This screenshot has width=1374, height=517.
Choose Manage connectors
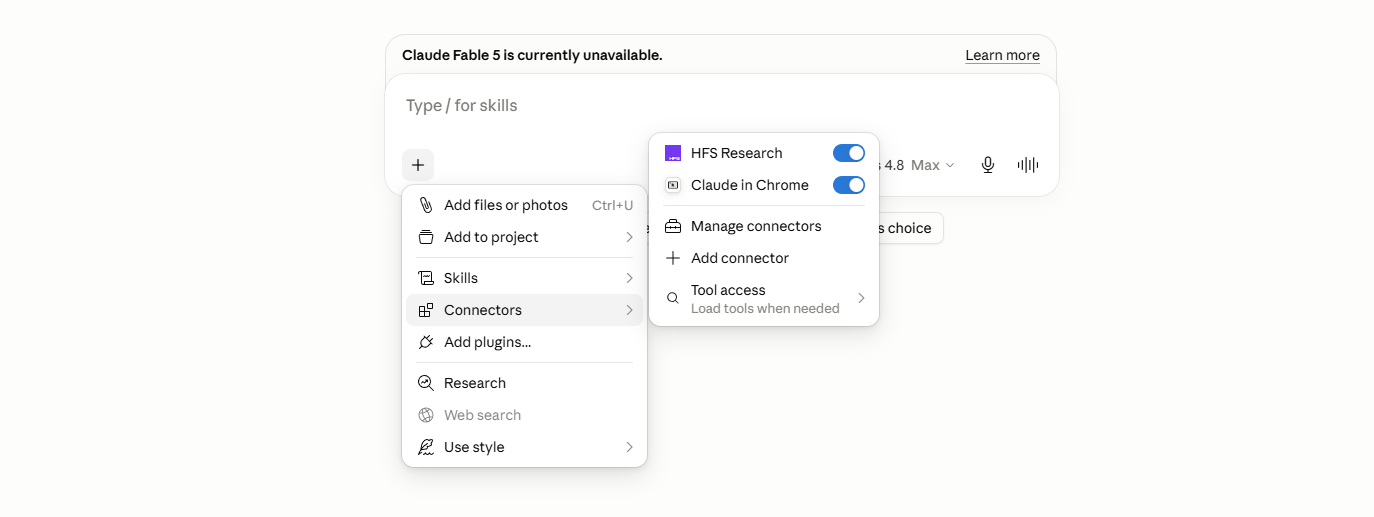coord(764,226)
